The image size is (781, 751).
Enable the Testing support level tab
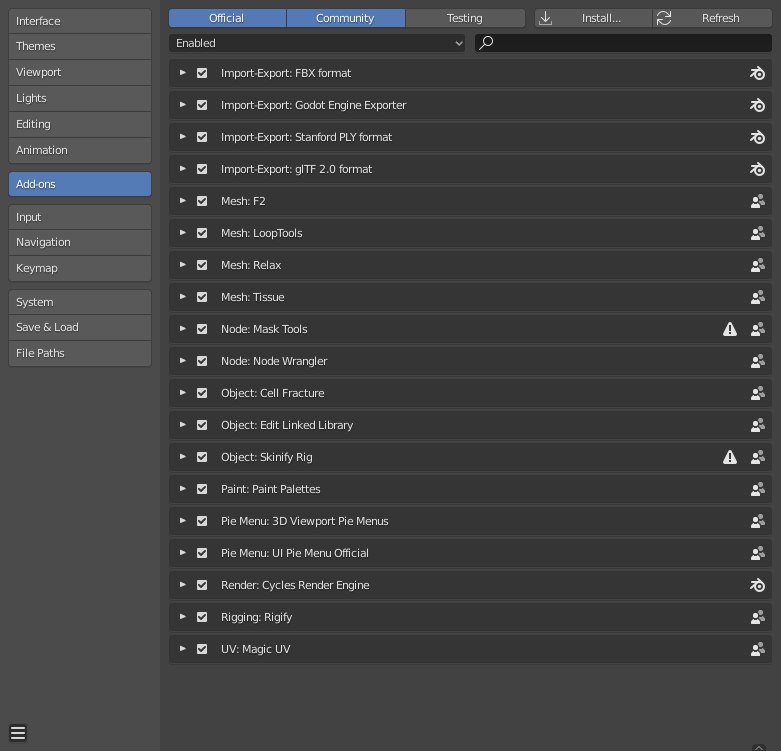pyautogui.click(x=465, y=18)
